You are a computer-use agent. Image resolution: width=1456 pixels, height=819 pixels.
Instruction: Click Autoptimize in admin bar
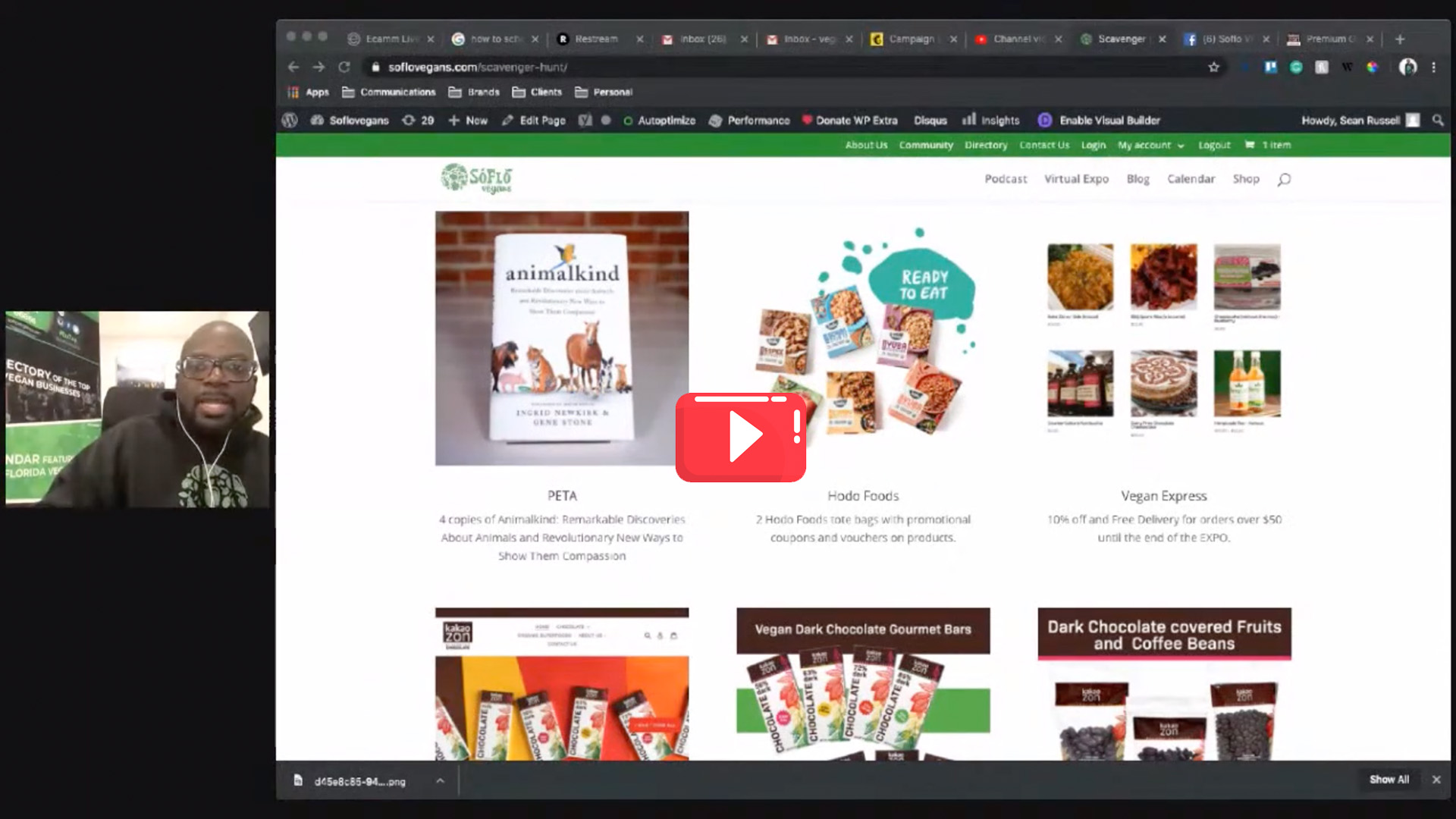(658, 120)
